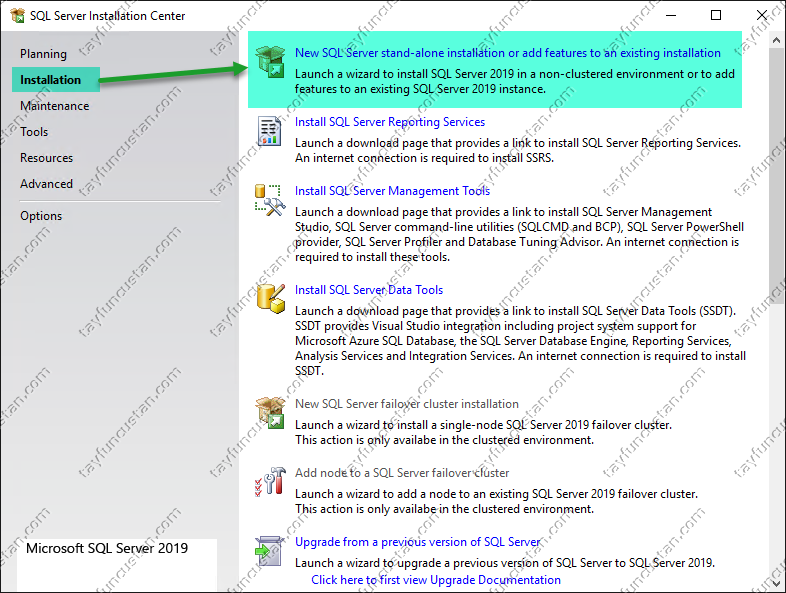The height and width of the screenshot is (593, 786).
Task: Click the add node wrench icon
Action: (270, 482)
